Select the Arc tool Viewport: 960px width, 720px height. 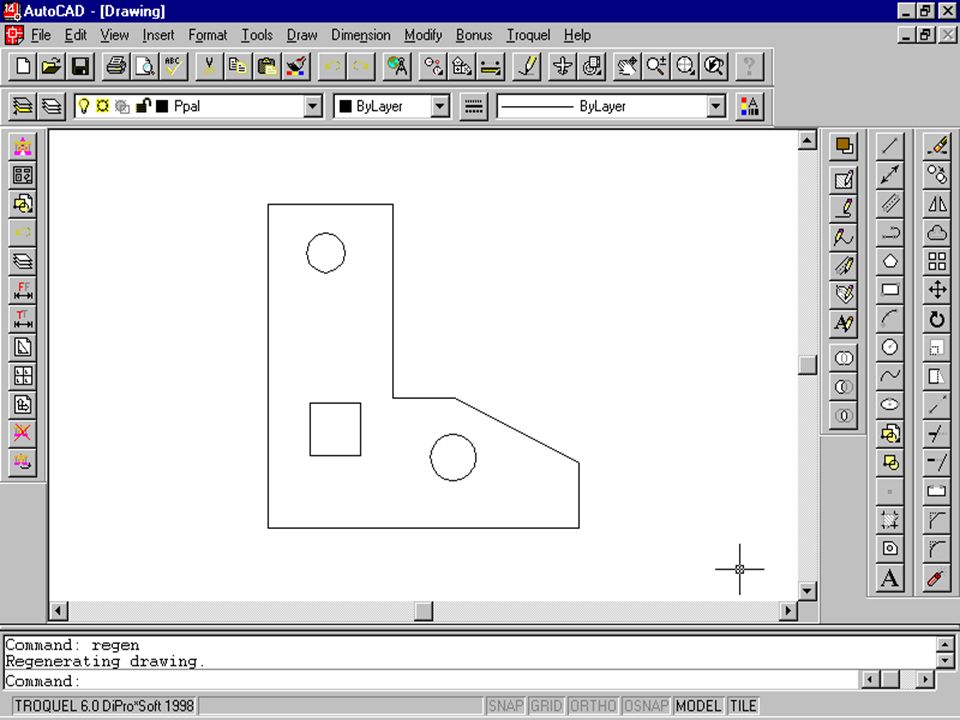[x=890, y=318]
